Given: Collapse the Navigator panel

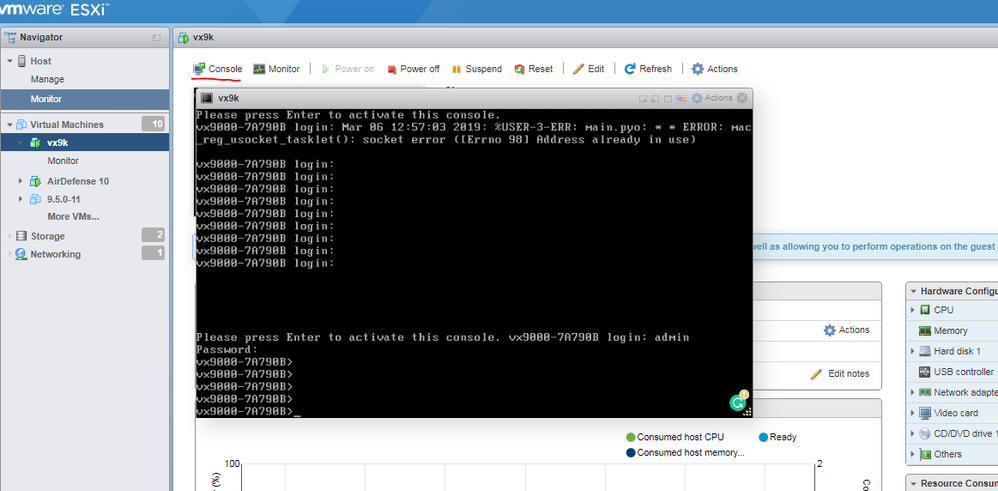Looking at the screenshot, I should tap(157, 38).
